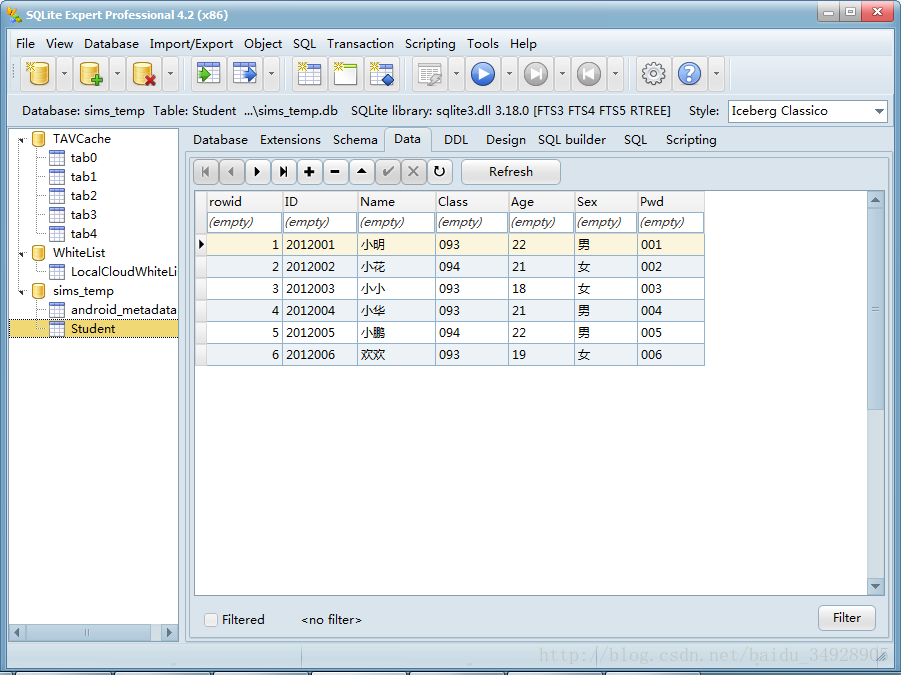This screenshot has width=901, height=675.
Task: Toggle the Filtered checkbox
Action: [x=211, y=620]
